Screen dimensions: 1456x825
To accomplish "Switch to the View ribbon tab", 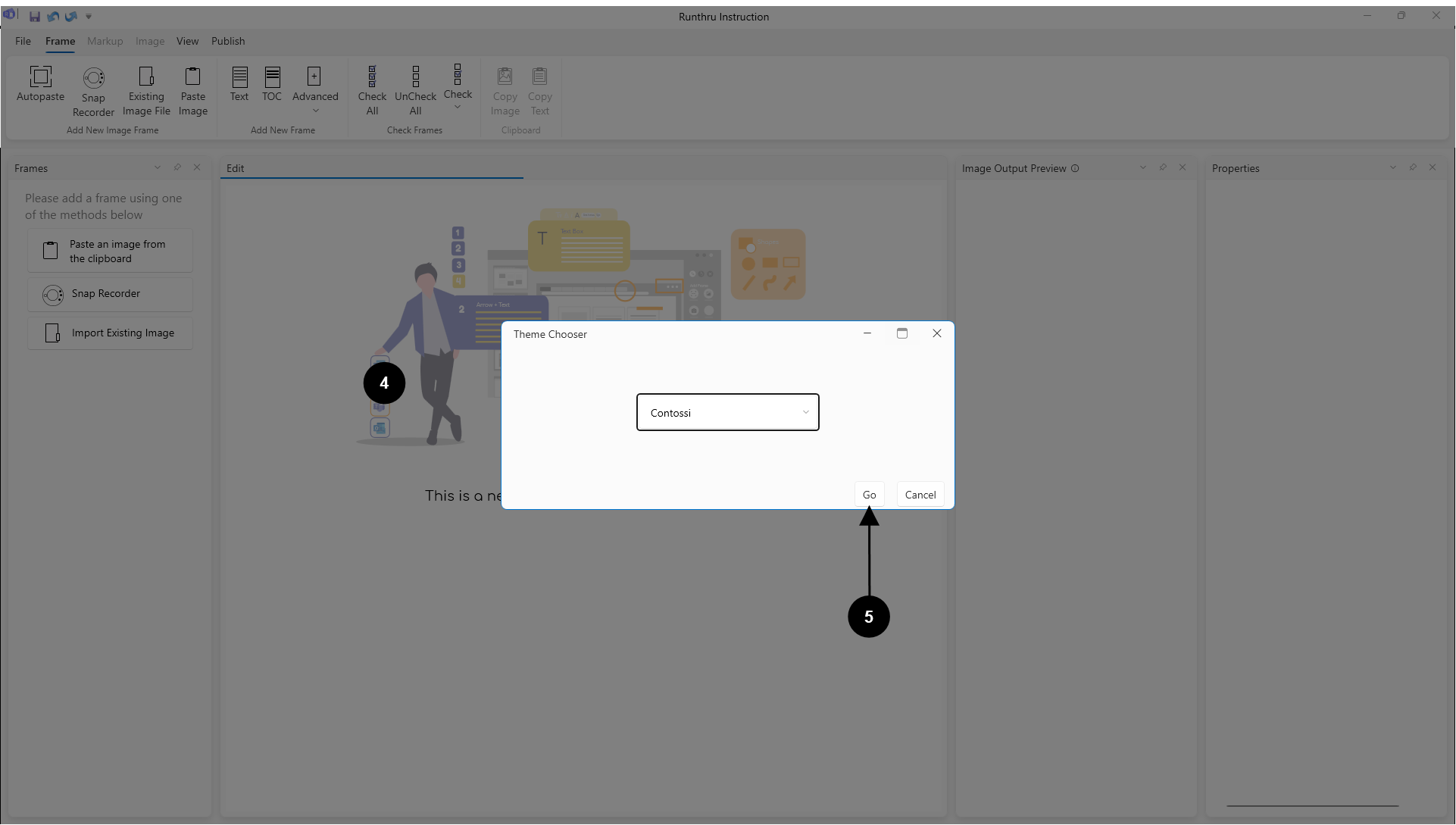I will point(187,41).
